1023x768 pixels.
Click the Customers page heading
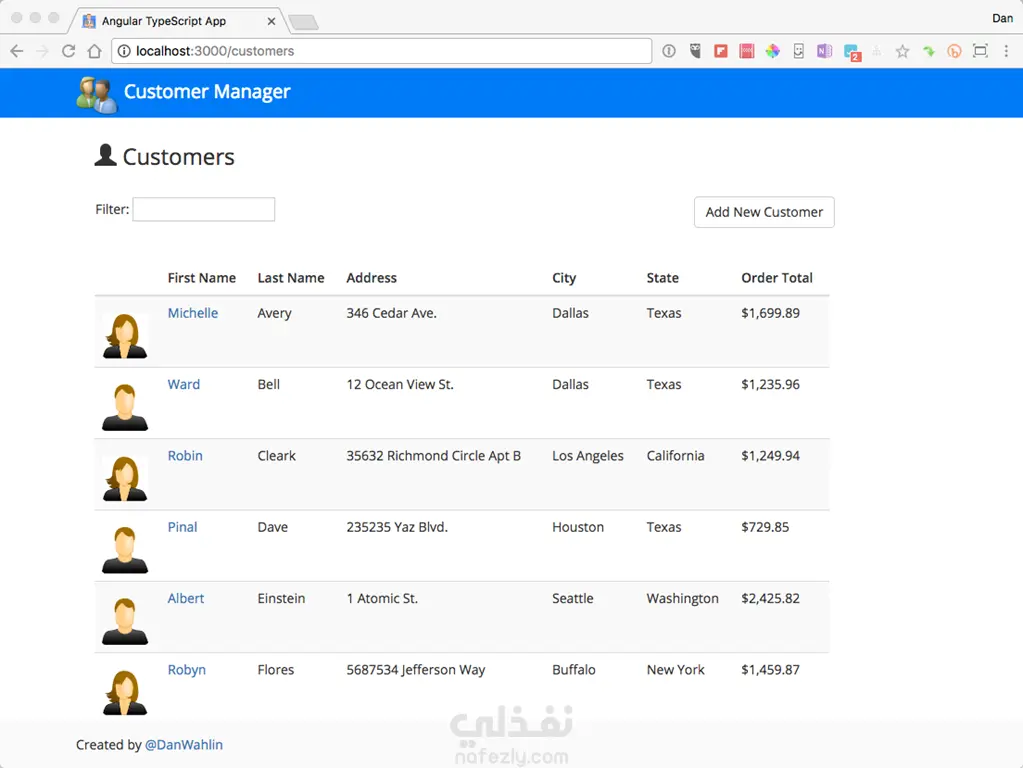point(178,157)
